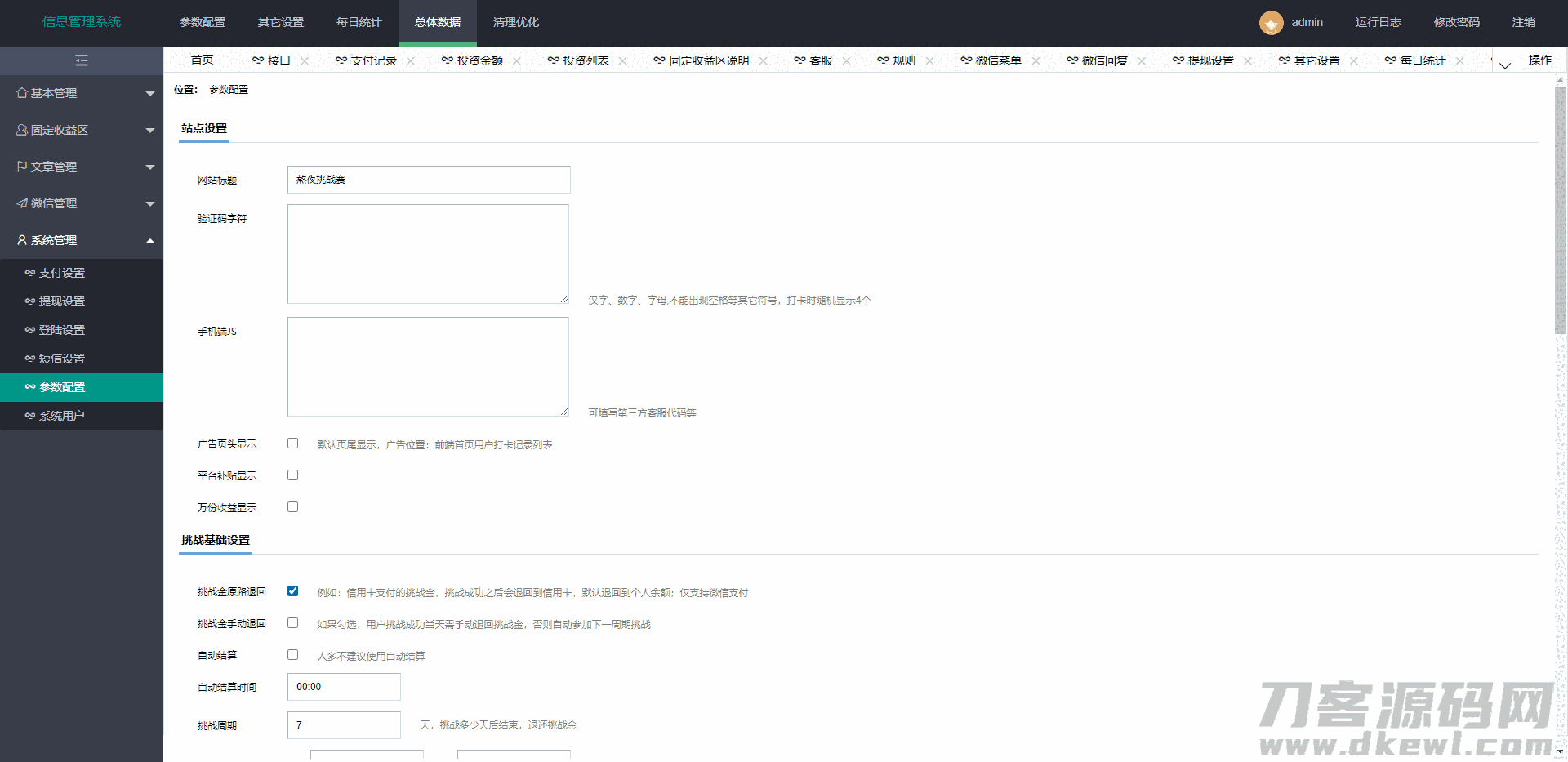
Task: Expand 文章管理 menu arrow
Action: tap(150, 167)
